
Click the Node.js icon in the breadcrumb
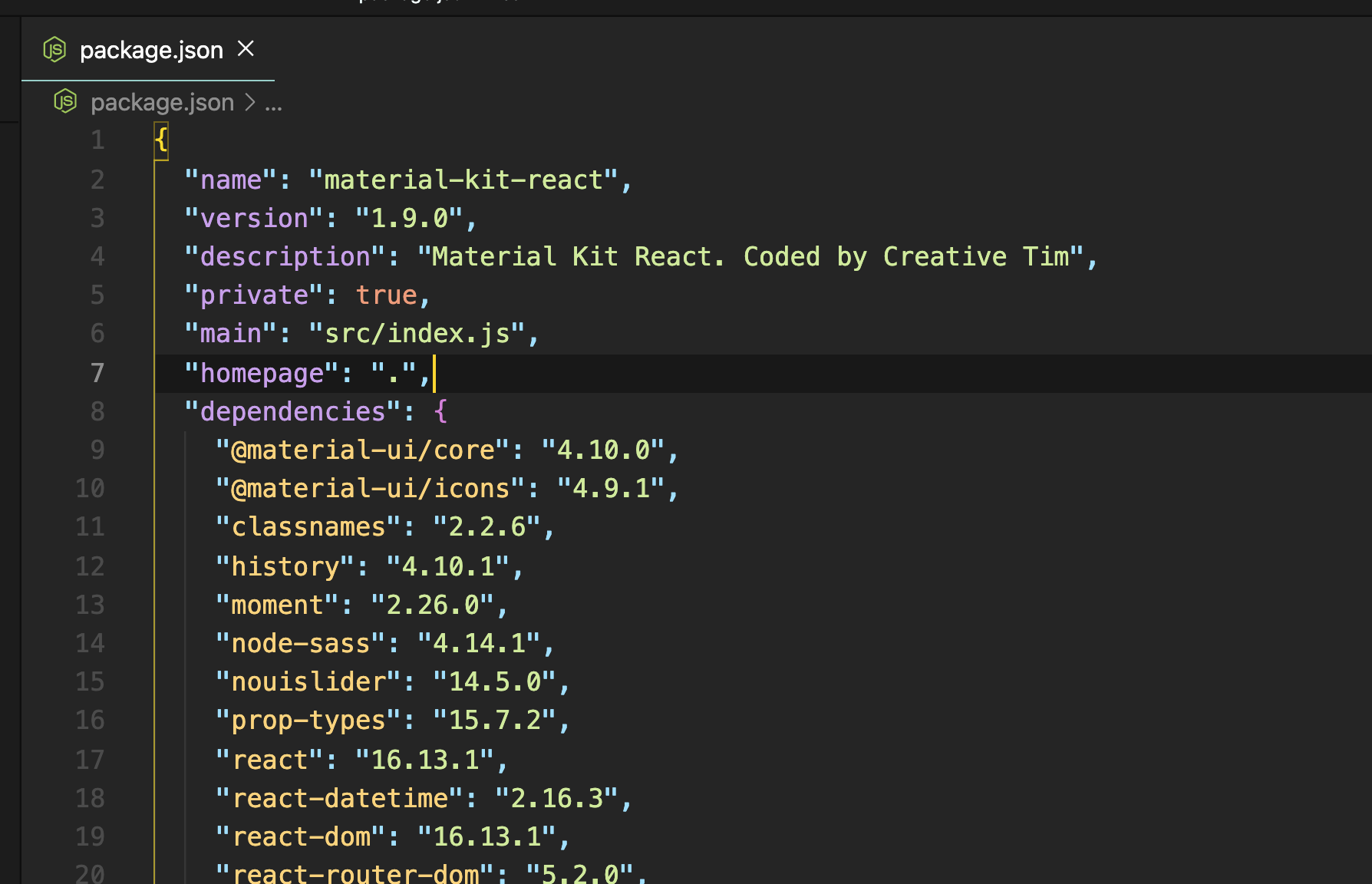(65, 101)
